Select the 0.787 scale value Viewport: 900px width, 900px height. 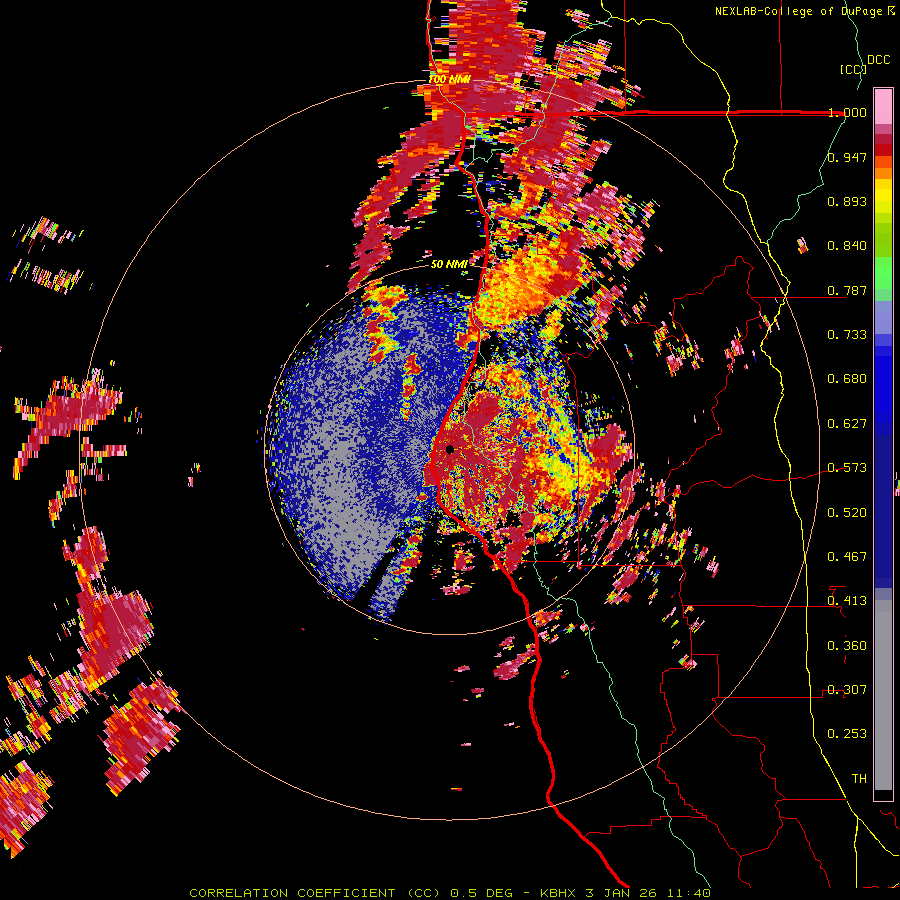847,290
